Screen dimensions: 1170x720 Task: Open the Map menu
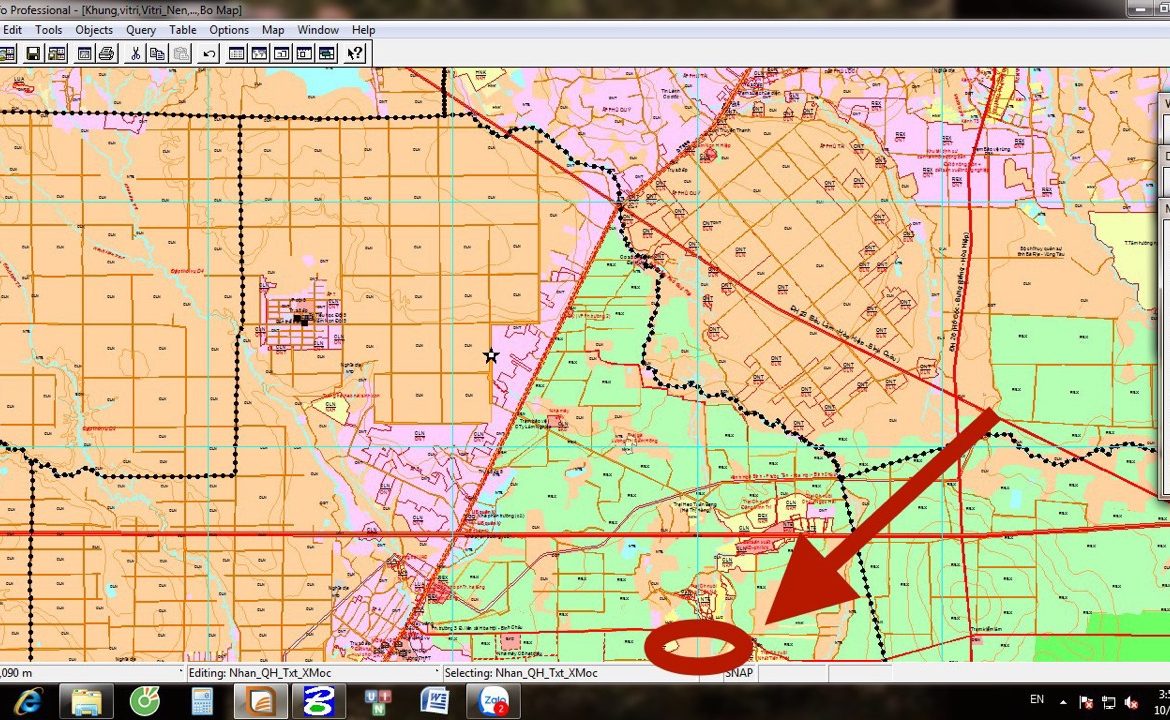pos(272,30)
